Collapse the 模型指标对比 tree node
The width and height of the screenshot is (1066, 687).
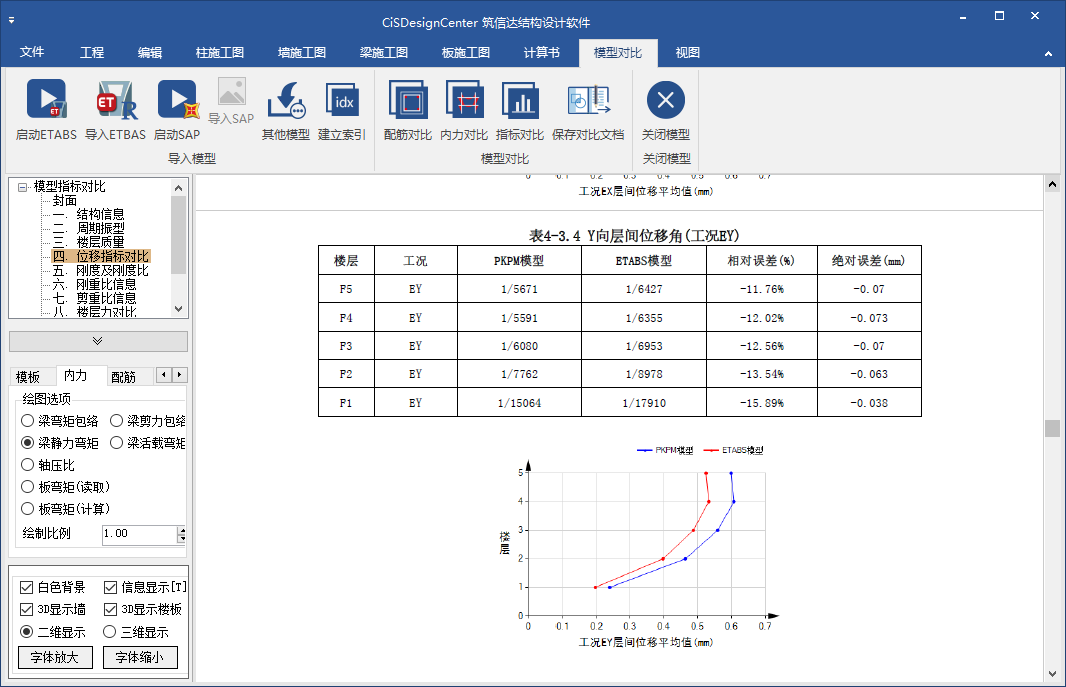(x=22, y=187)
